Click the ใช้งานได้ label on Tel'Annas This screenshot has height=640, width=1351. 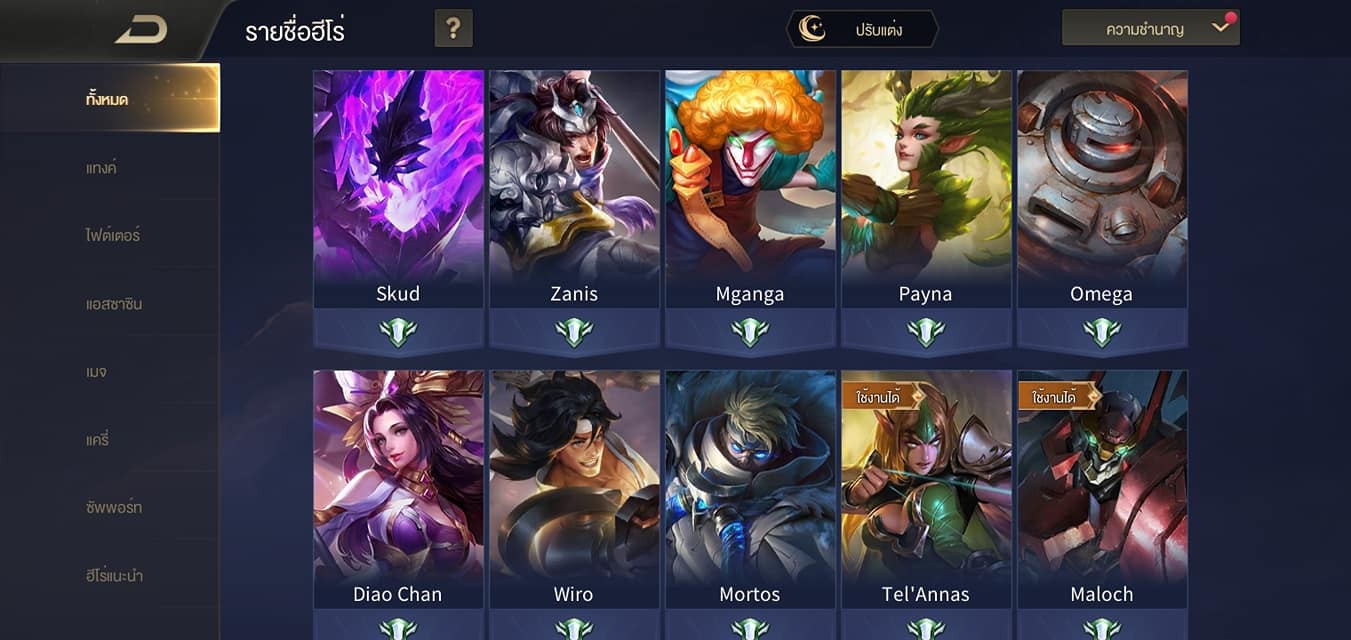coord(878,397)
